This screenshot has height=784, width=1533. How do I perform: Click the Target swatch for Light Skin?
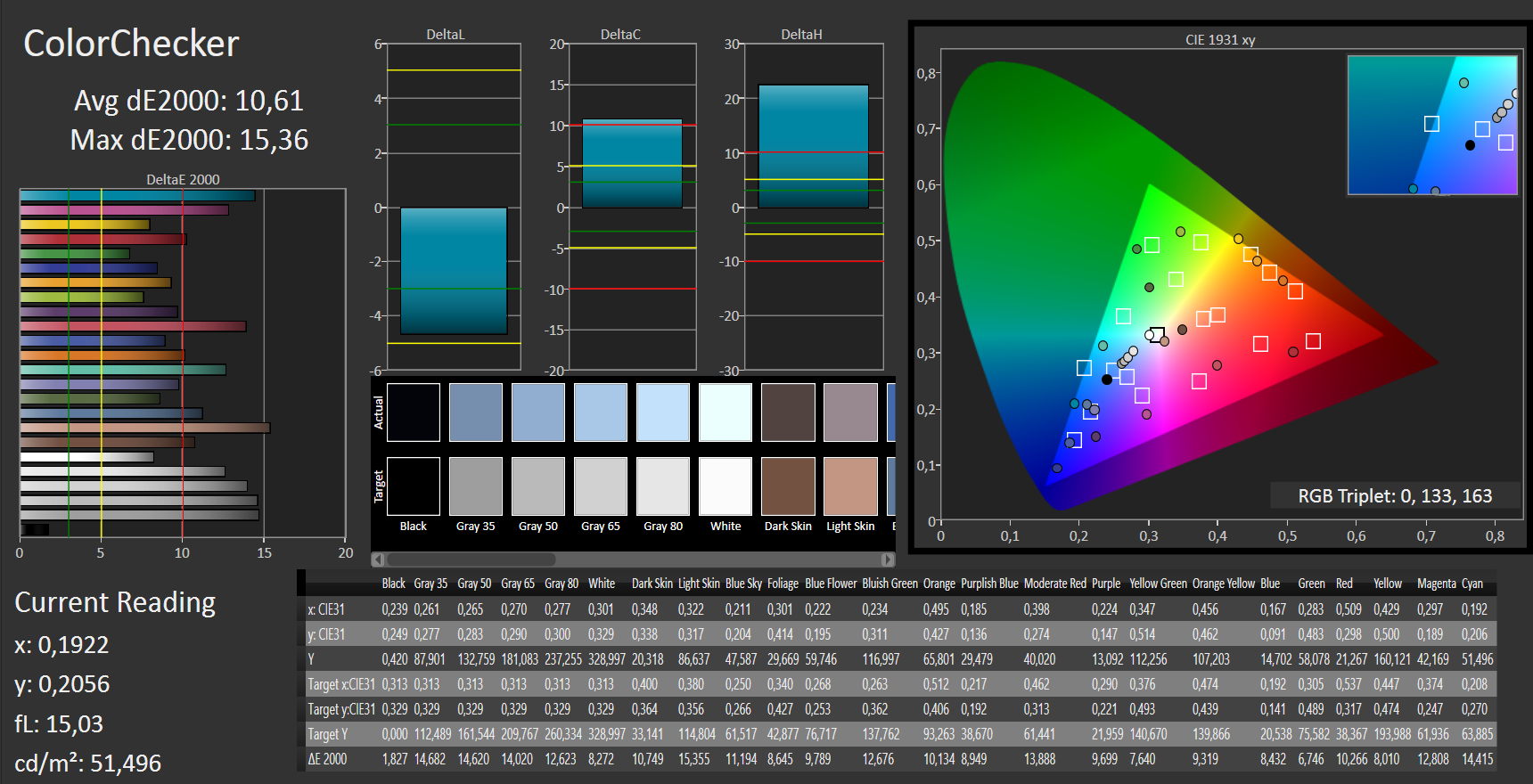[850, 486]
